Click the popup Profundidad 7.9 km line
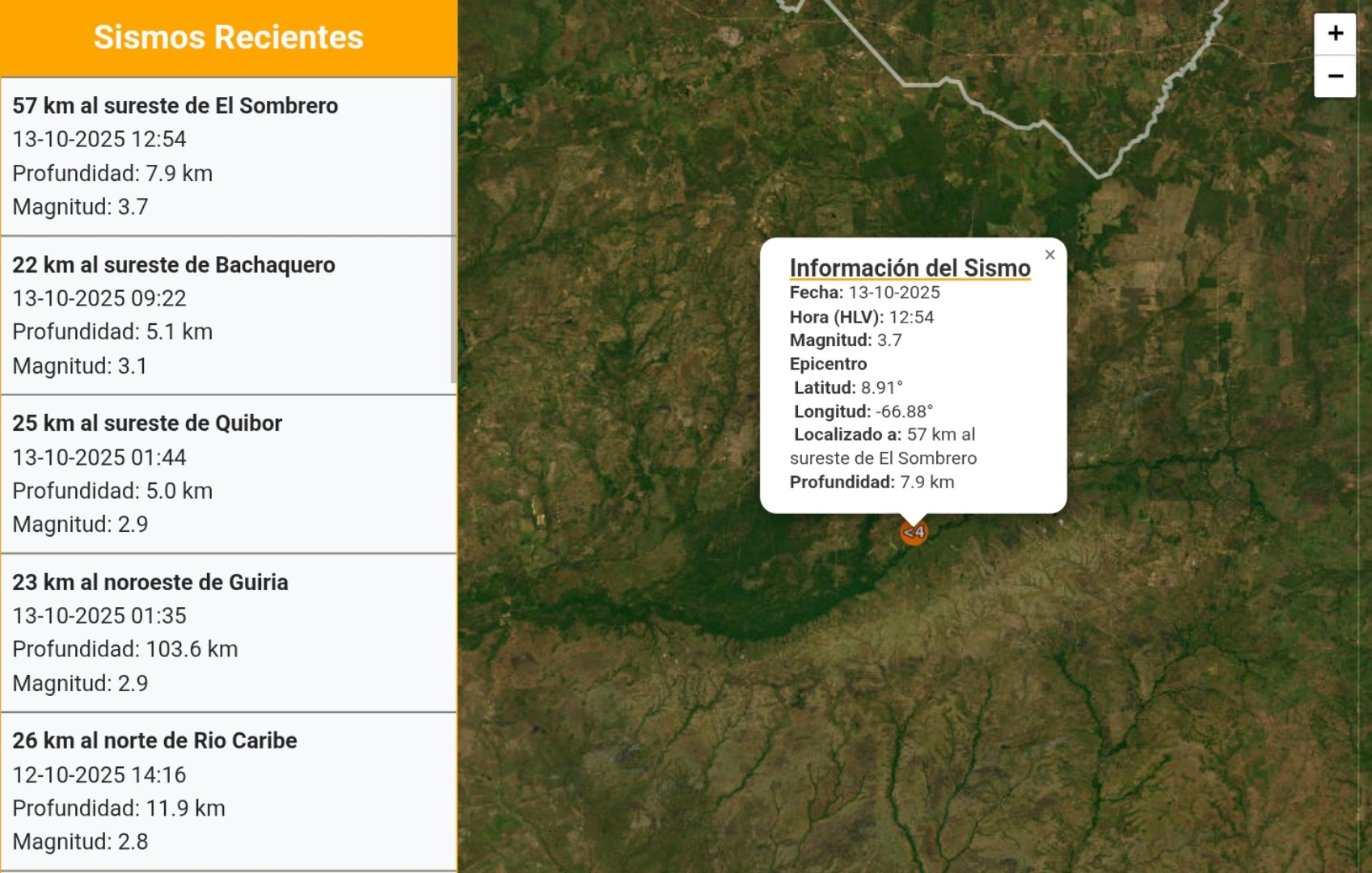The image size is (1372, 873). point(872,483)
